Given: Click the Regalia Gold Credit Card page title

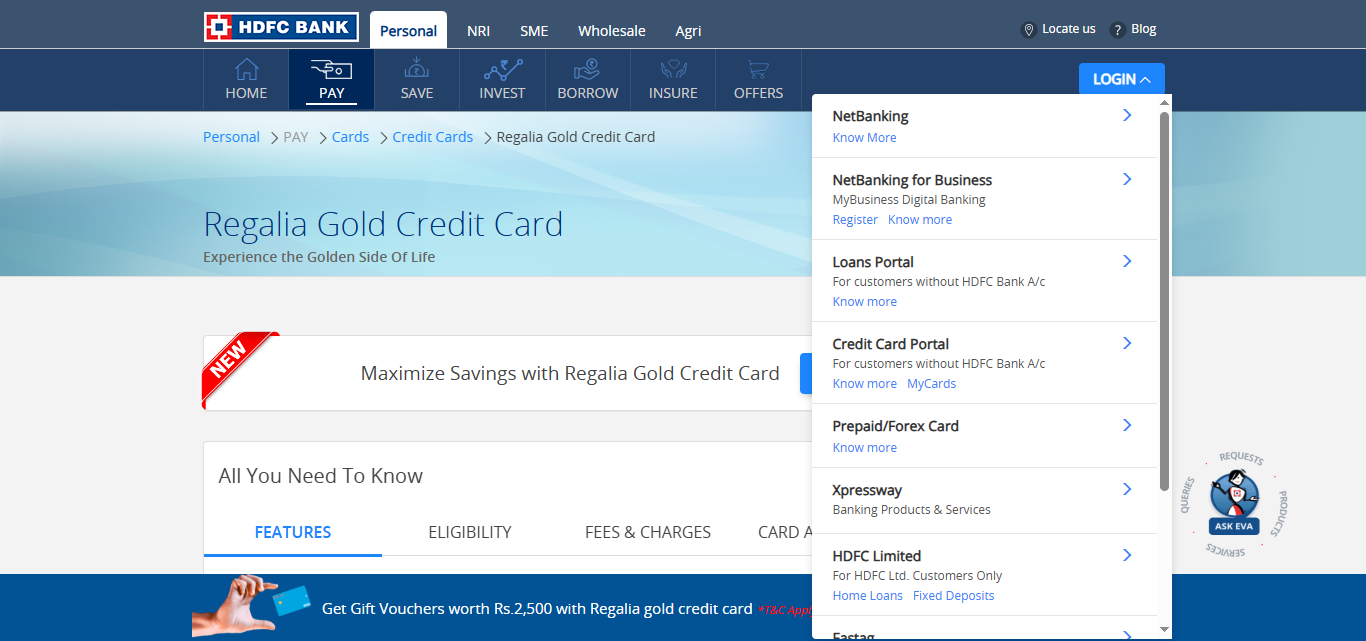Looking at the screenshot, I should pos(383,224).
